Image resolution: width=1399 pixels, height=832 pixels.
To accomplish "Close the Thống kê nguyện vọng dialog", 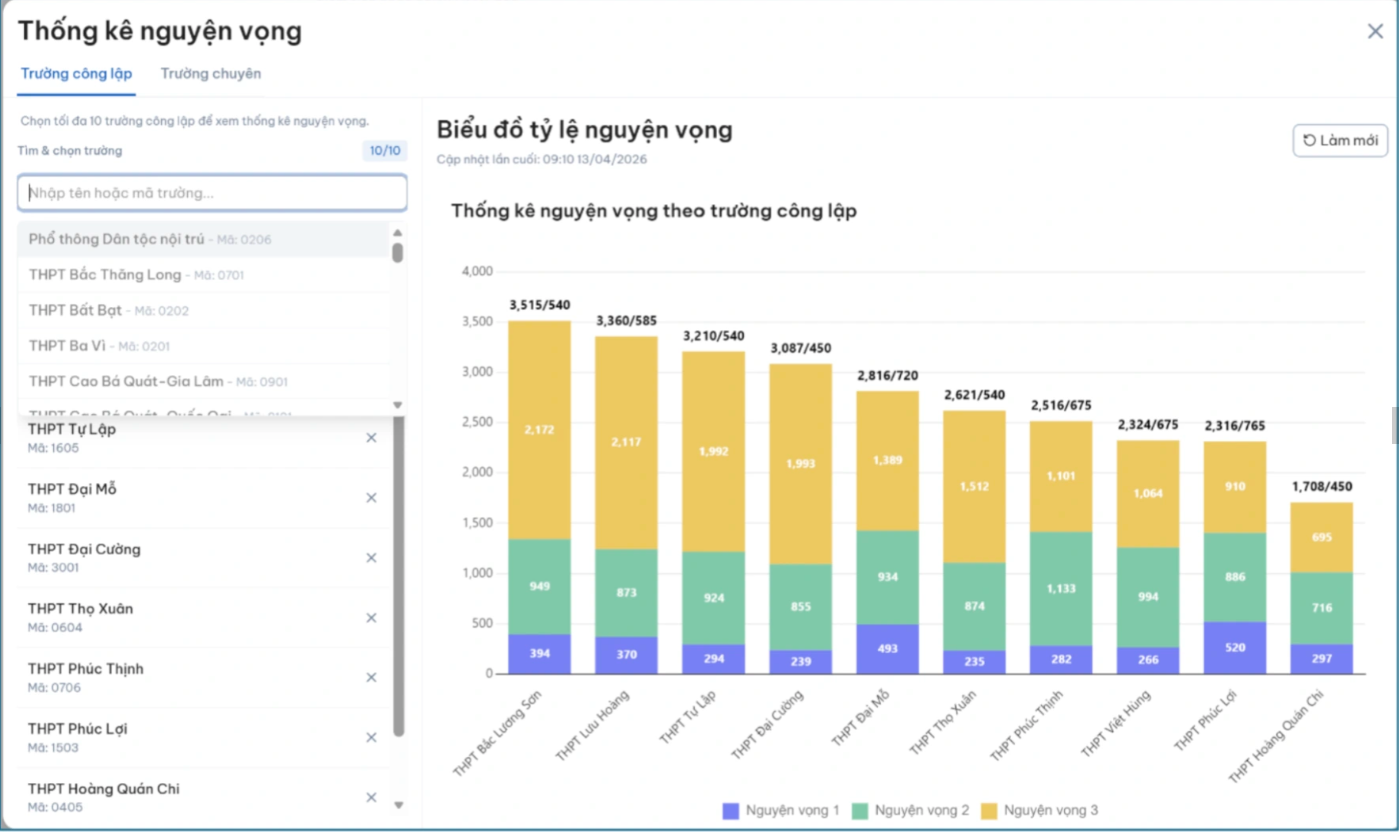I will (x=1375, y=32).
